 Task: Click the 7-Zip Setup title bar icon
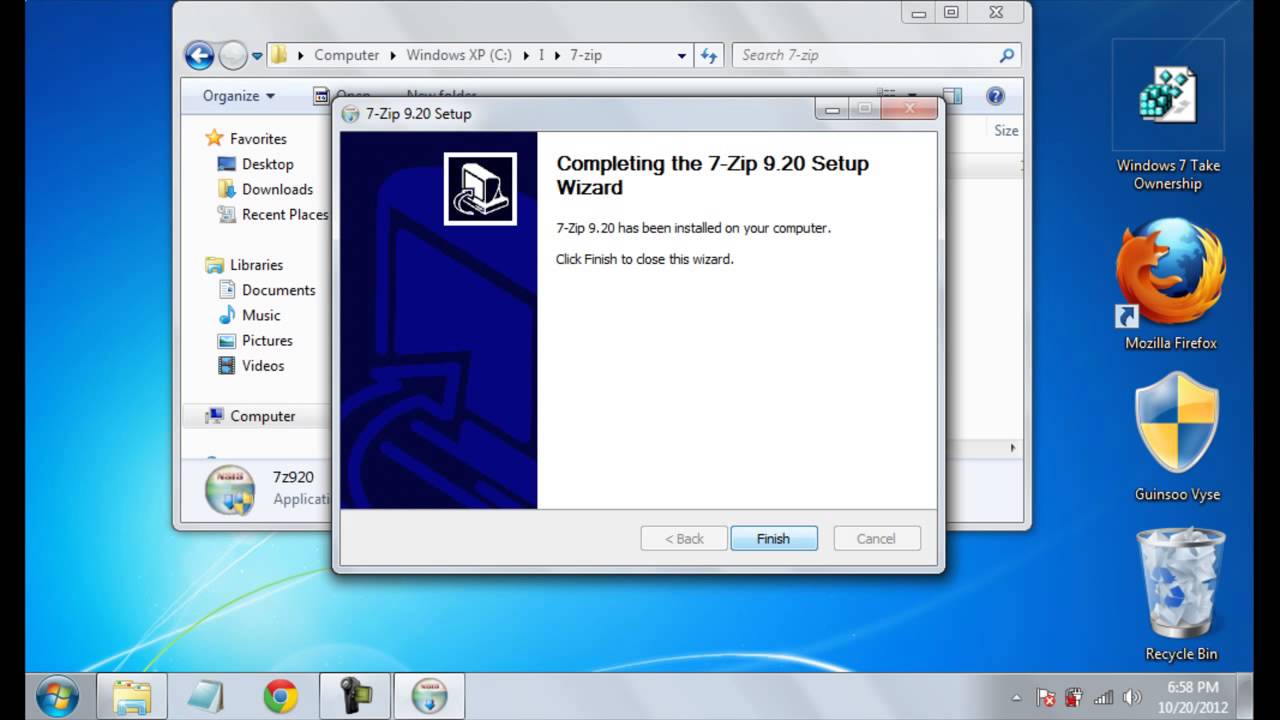point(350,113)
